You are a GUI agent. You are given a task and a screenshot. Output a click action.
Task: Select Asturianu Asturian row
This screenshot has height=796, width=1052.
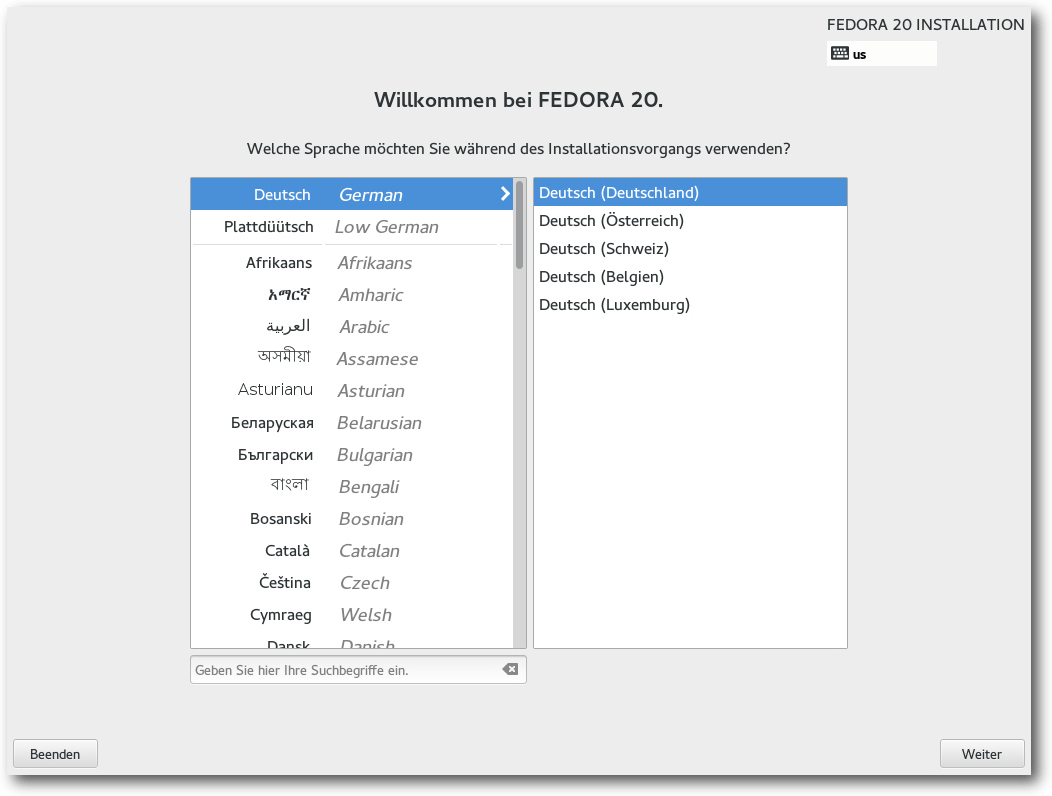(x=352, y=391)
